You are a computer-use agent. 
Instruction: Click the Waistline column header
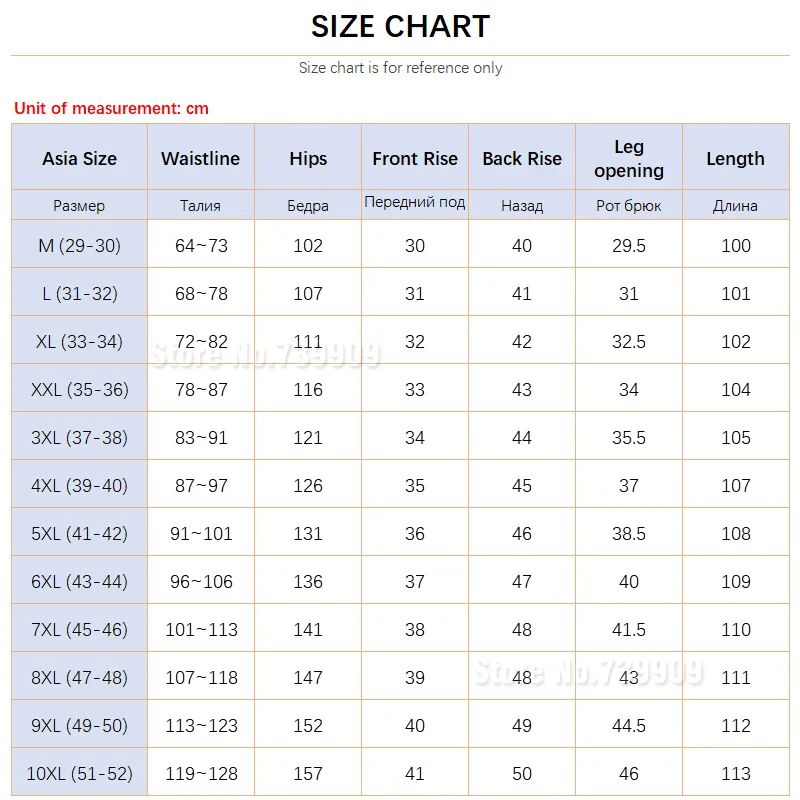(201, 158)
